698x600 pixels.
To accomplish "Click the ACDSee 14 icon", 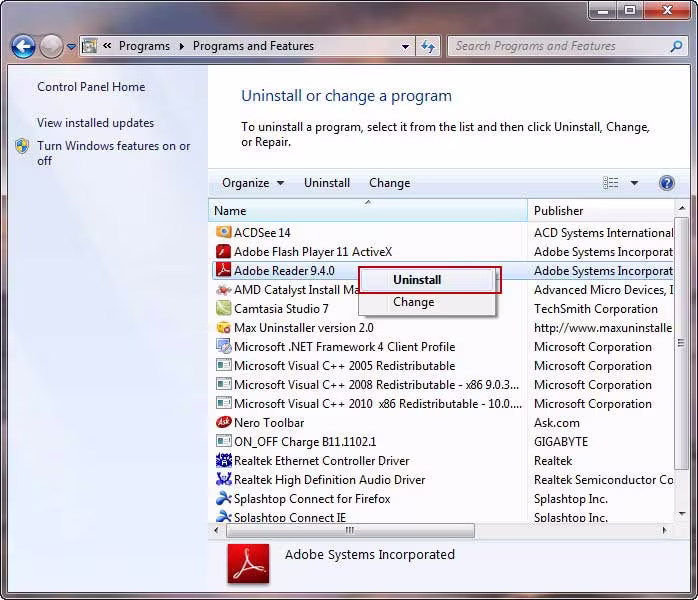I will (x=223, y=232).
